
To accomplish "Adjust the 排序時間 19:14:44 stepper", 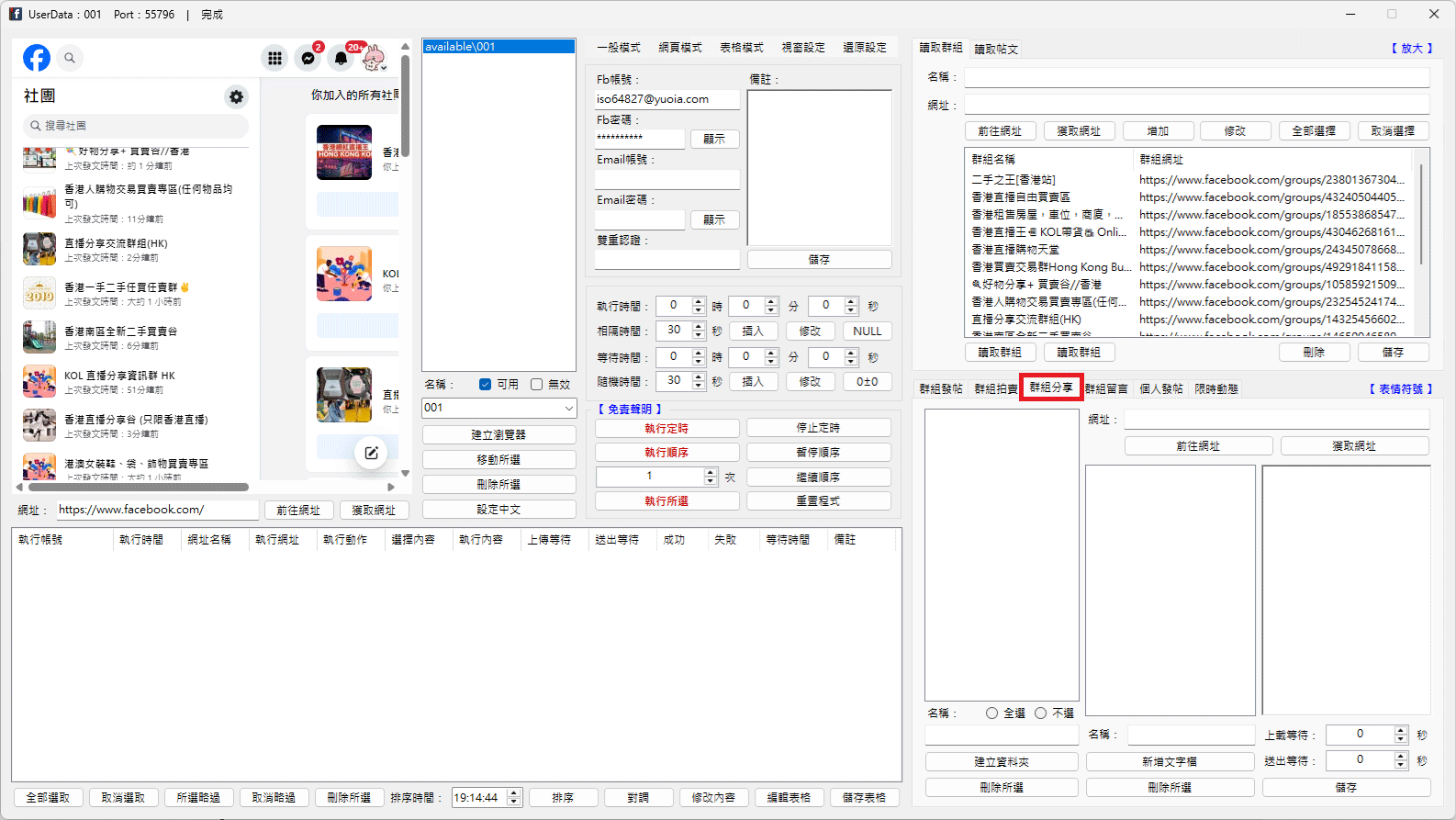I will coord(514,798).
